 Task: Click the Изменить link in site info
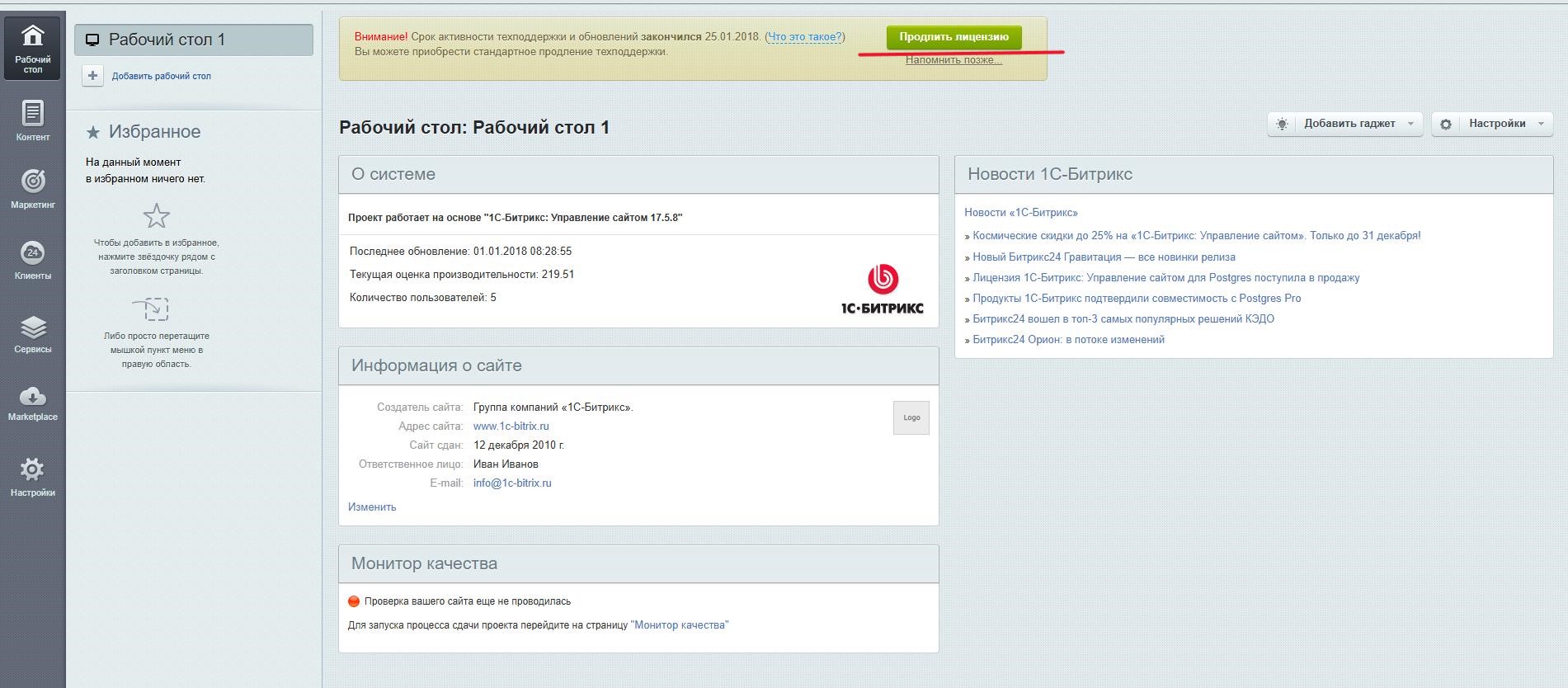[x=372, y=507]
